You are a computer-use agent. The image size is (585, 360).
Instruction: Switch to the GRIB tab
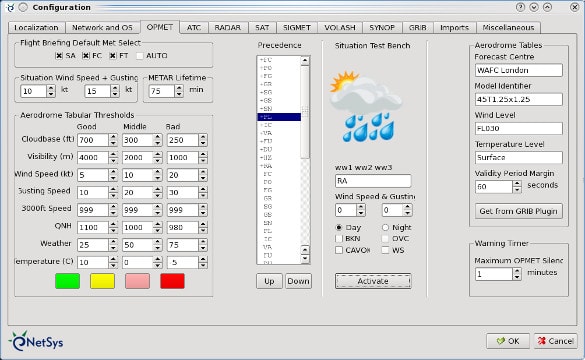pyautogui.click(x=417, y=28)
